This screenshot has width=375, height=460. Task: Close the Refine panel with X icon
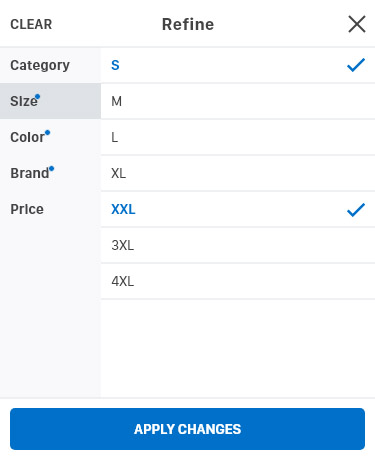(357, 24)
